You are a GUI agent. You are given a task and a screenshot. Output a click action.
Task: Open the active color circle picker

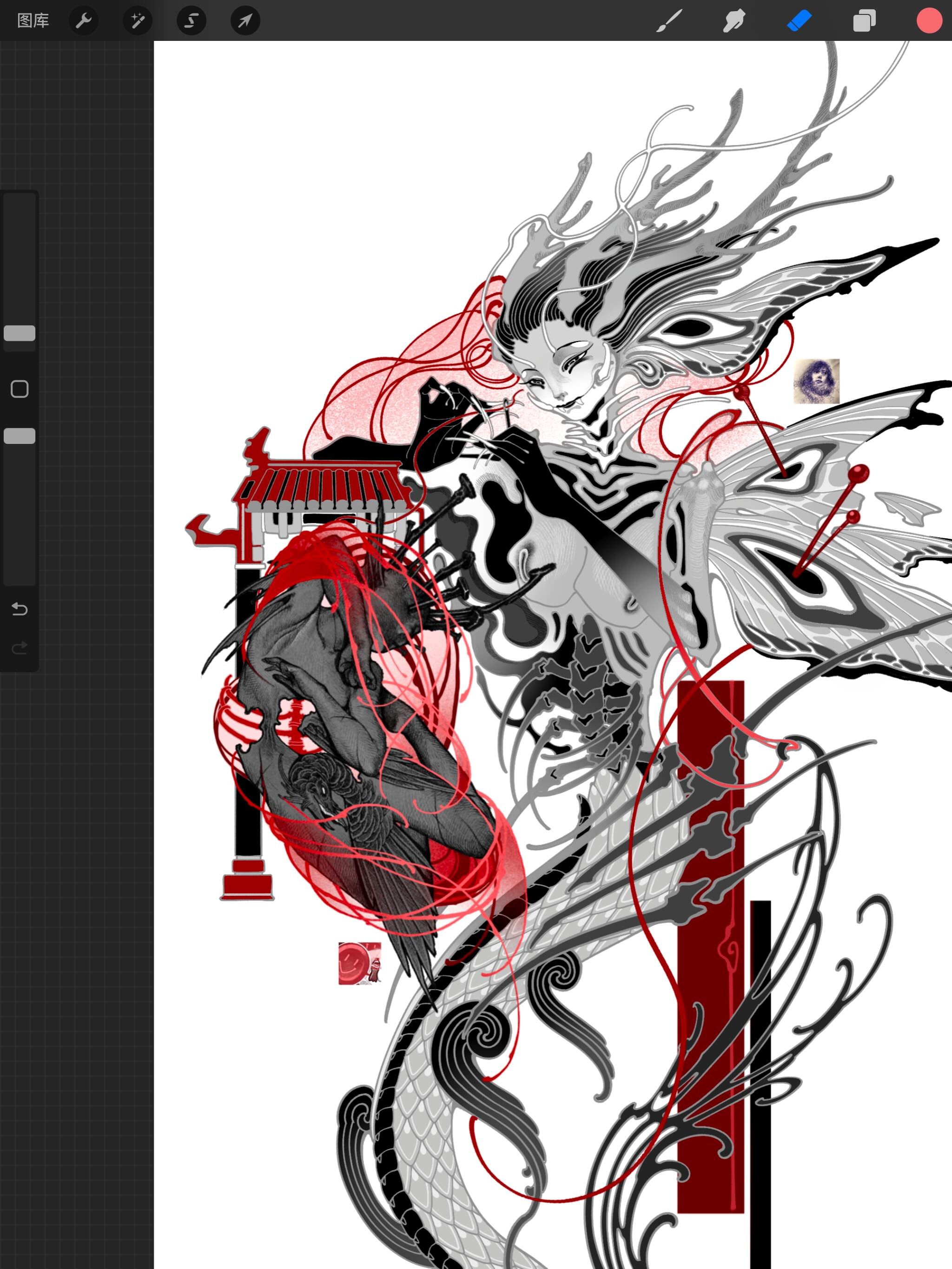pos(929,20)
